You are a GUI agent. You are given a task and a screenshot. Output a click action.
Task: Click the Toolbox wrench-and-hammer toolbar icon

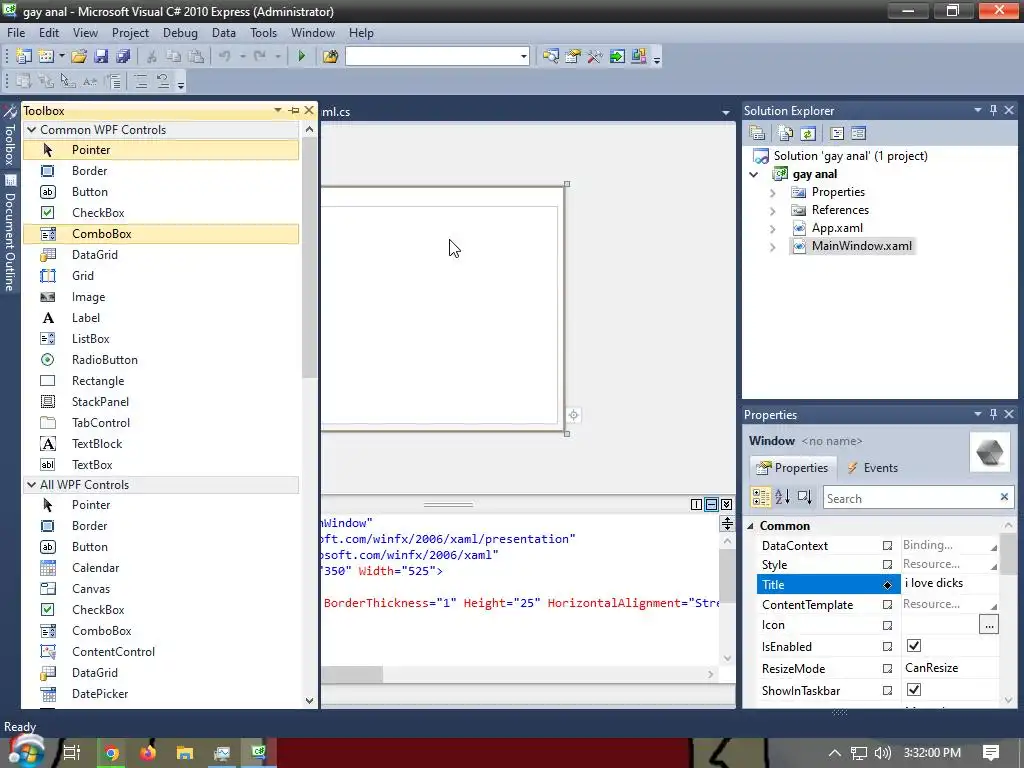pyautogui.click(x=594, y=56)
